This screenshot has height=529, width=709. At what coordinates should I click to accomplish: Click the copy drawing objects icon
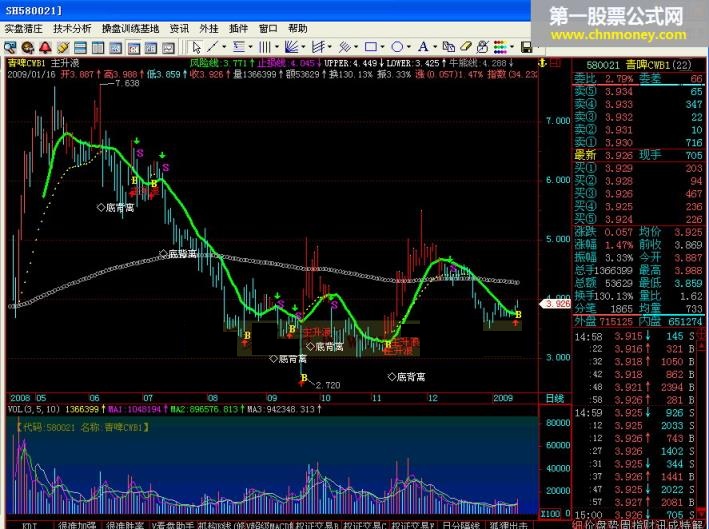click(449, 47)
